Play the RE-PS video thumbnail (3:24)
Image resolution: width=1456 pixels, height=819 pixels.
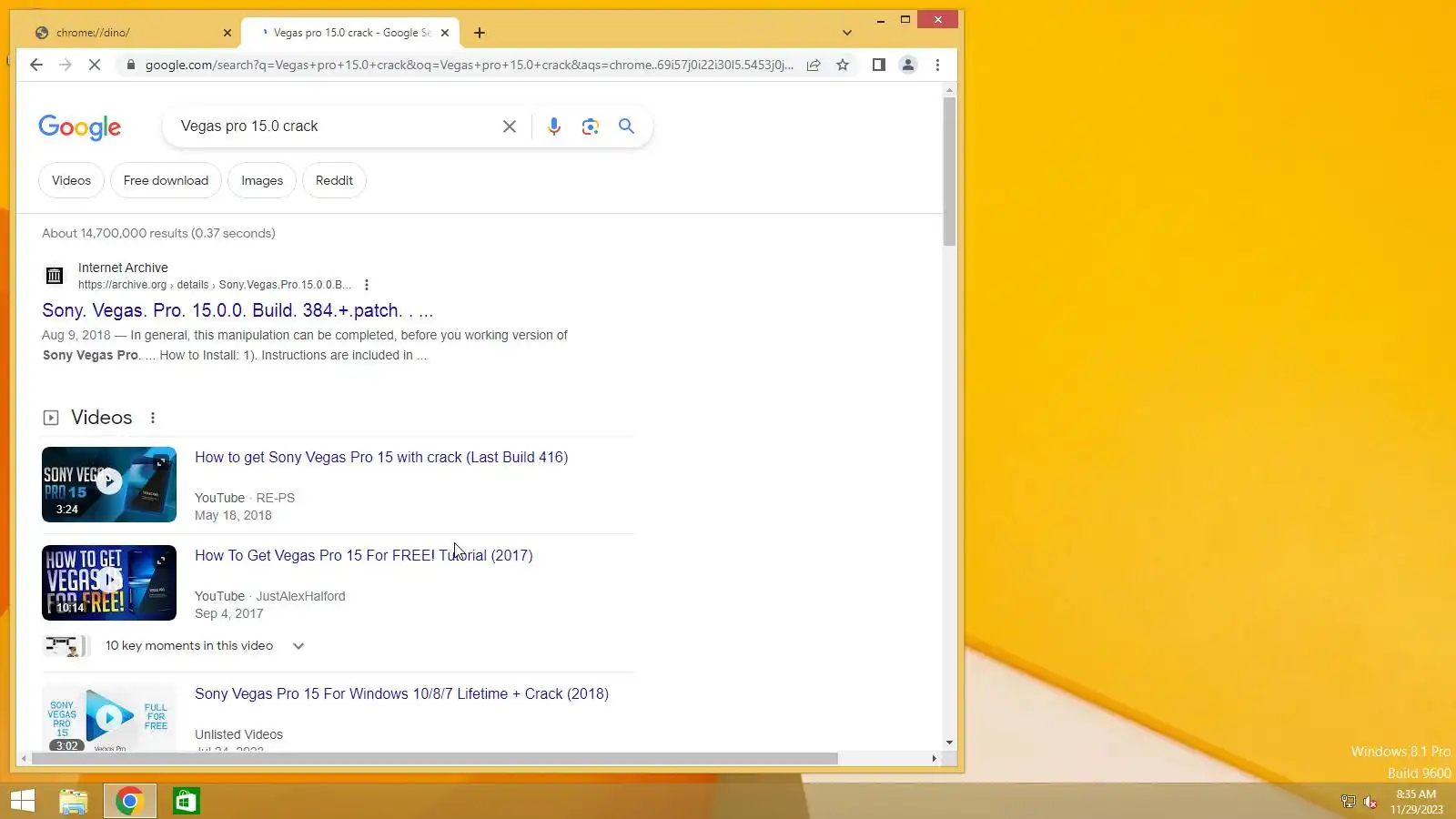click(109, 484)
